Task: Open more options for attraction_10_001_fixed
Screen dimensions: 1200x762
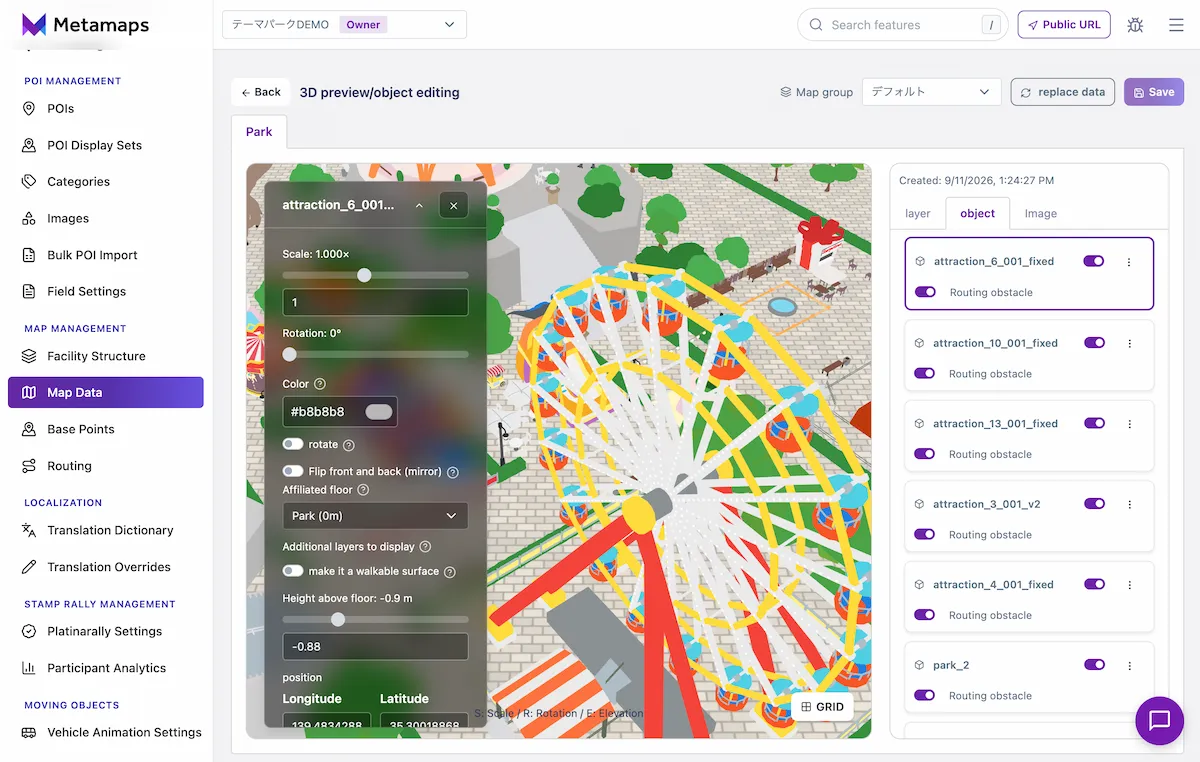Action: point(1129,343)
